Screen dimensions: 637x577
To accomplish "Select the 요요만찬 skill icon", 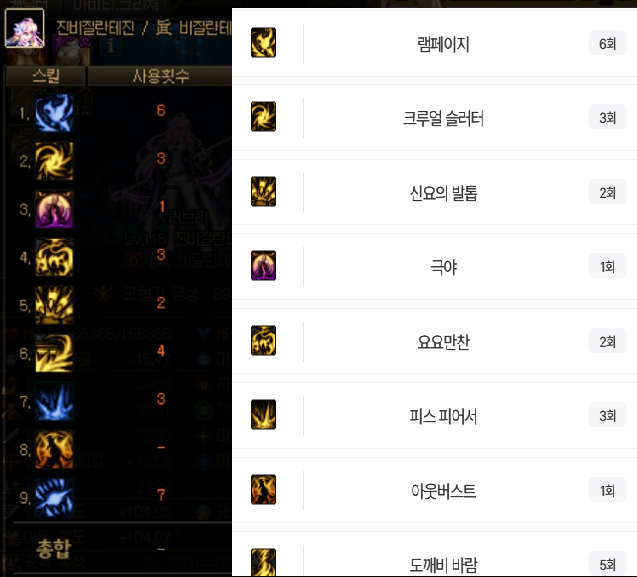I will (x=263, y=341).
